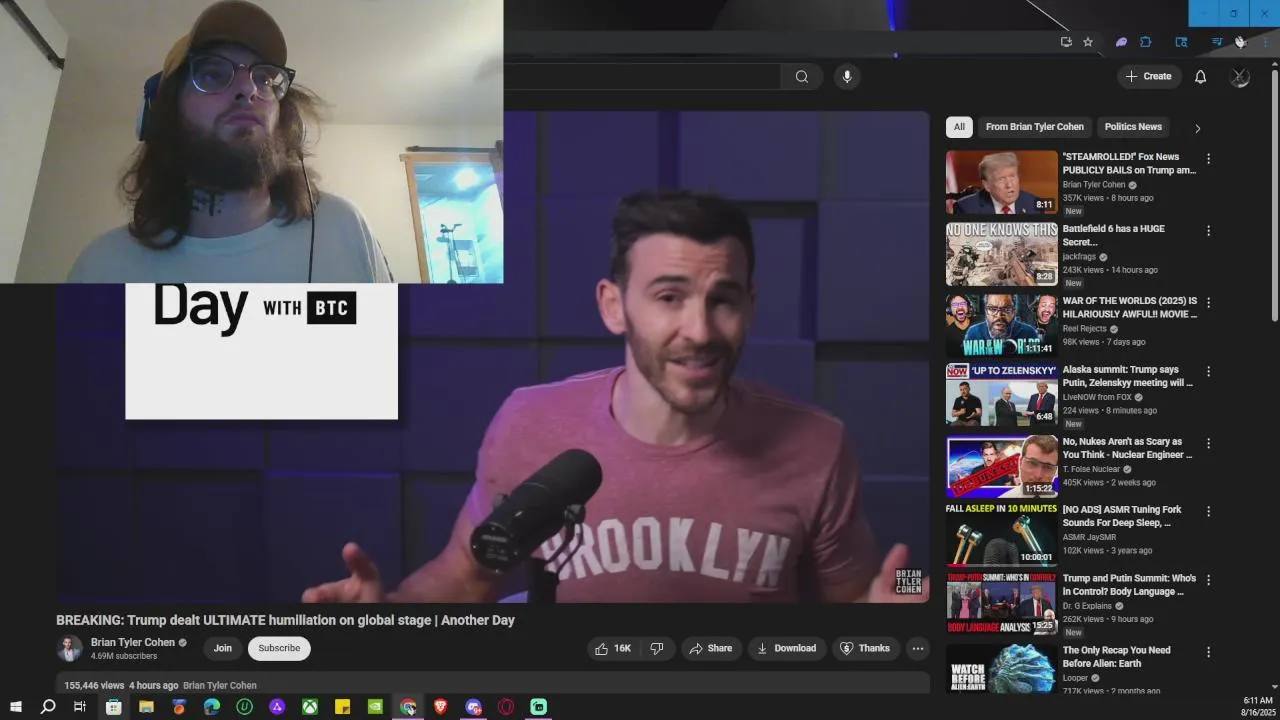Open War of the Worlds review thumbnail
This screenshot has height=720, width=1280.
(x=1001, y=325)
